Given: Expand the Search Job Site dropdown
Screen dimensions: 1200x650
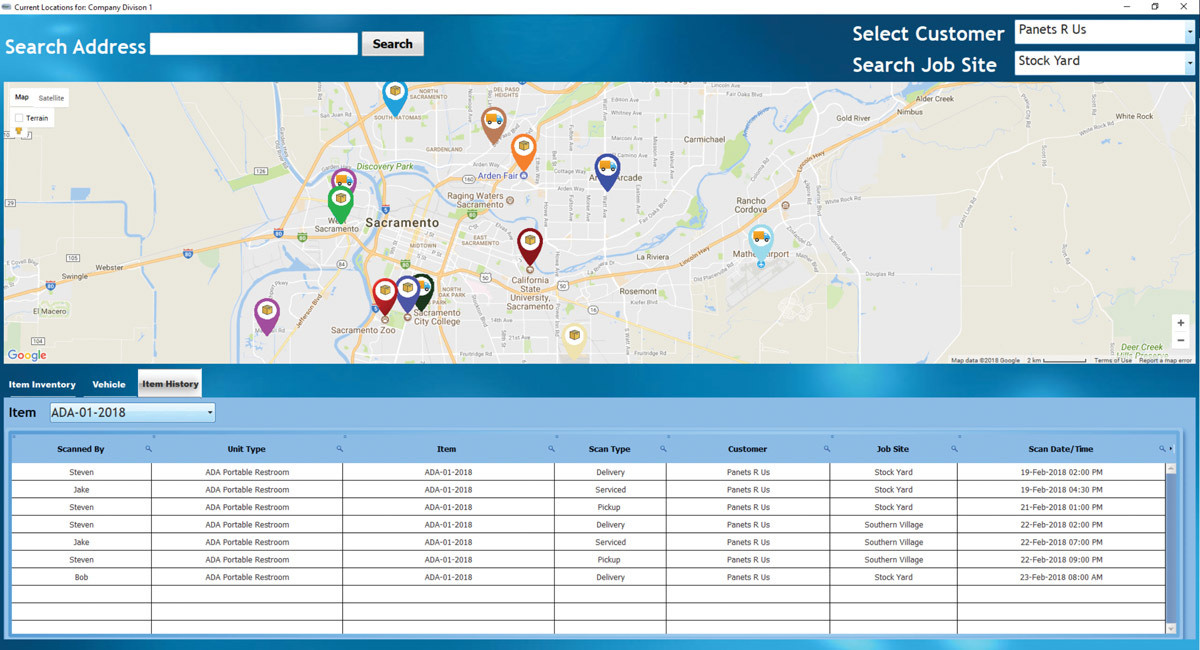Looking at the screenshot, I should (x=1189, y=63).
